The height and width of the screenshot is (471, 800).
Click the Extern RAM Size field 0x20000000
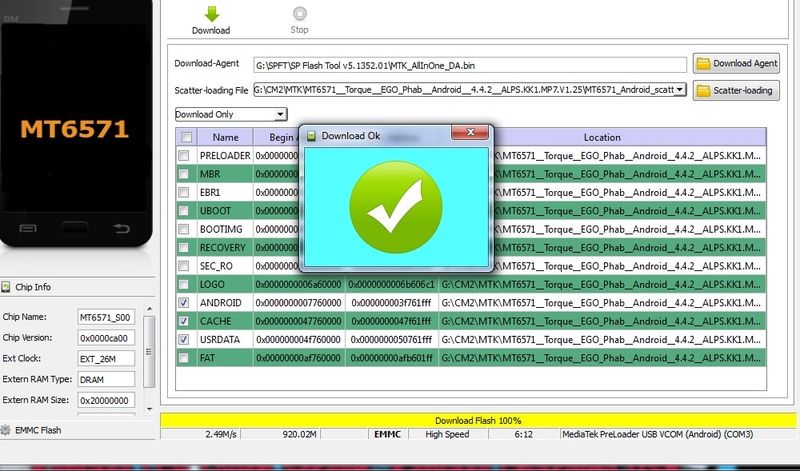(106, 401)
